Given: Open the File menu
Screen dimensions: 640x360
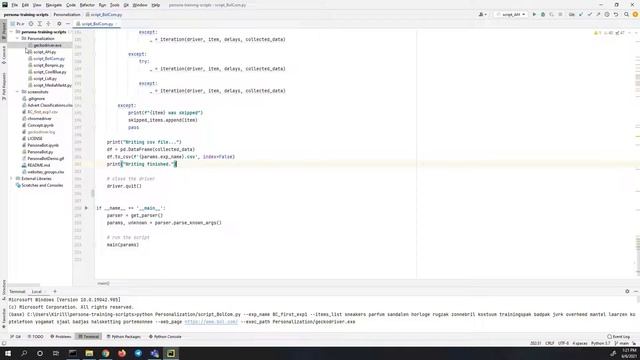Looking at the screenshot, I should [x=14, y=5].
